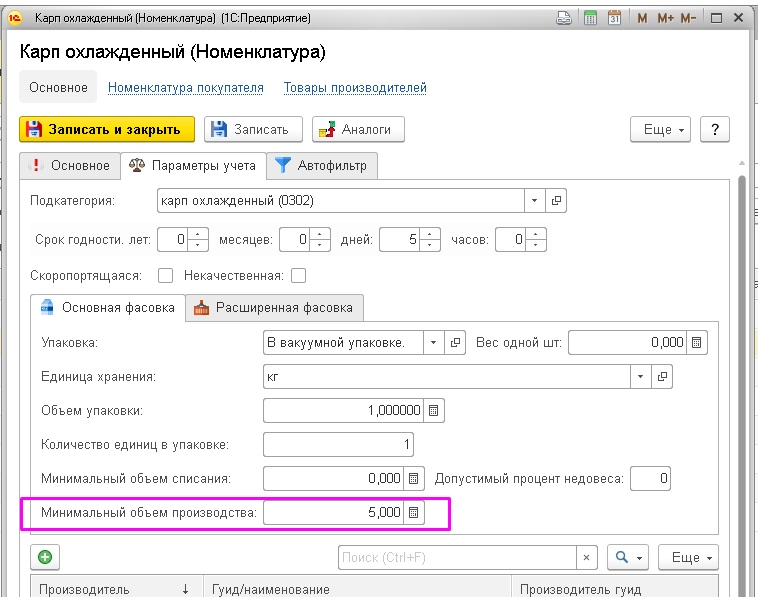The image size is (758, 597).
Task: Click the M- memory subtract button
Action: click(x=688, y=18)
